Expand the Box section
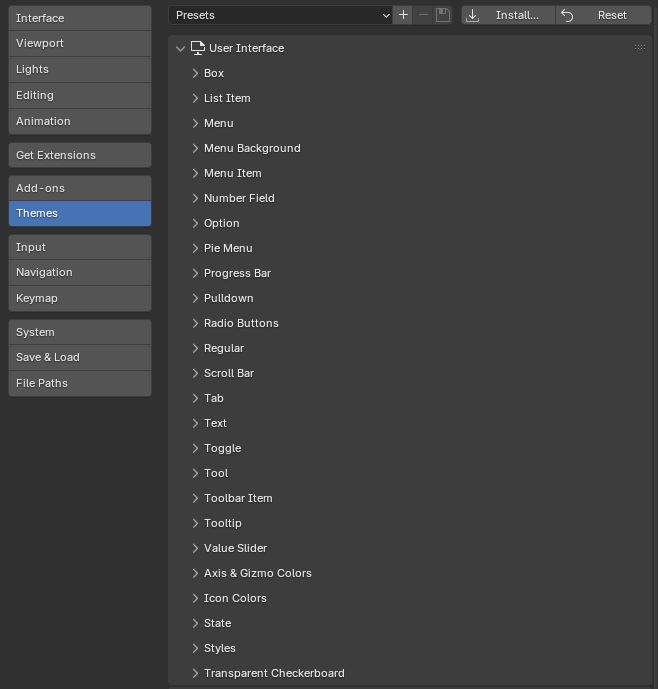 (x=195, y=73)
